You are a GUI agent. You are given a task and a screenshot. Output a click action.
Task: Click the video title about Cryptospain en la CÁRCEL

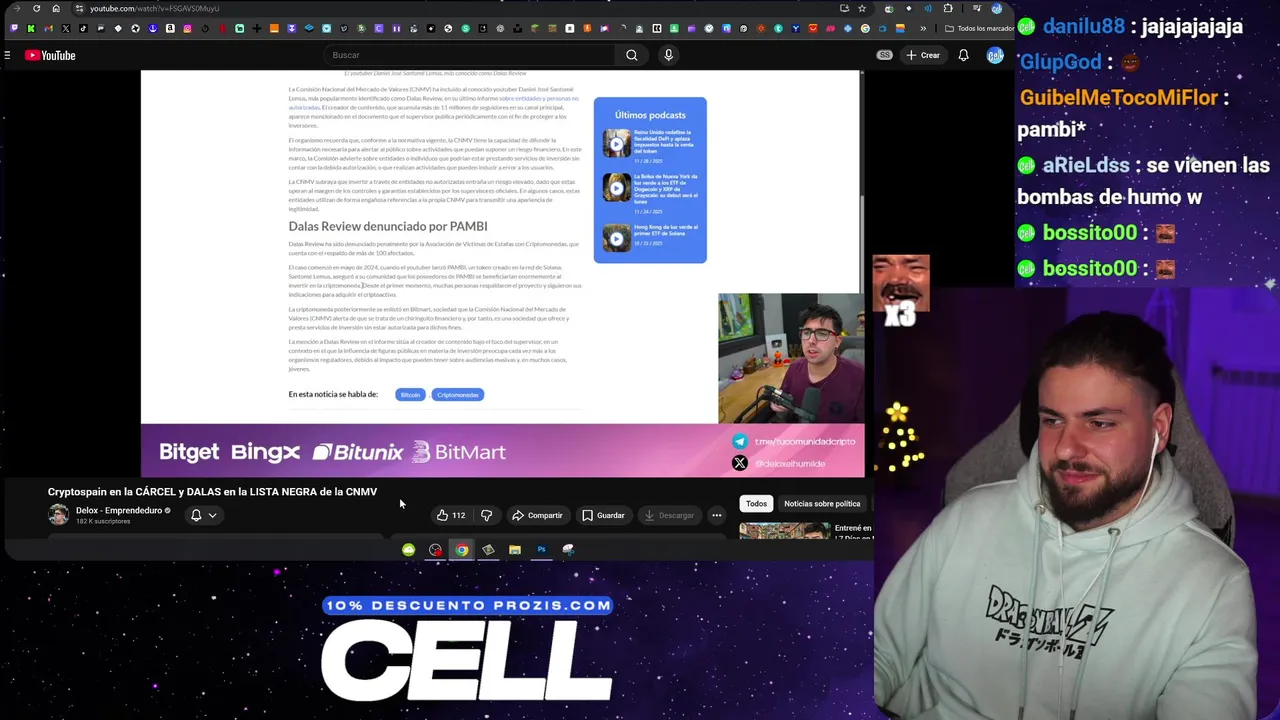click(x=212, y=492)
